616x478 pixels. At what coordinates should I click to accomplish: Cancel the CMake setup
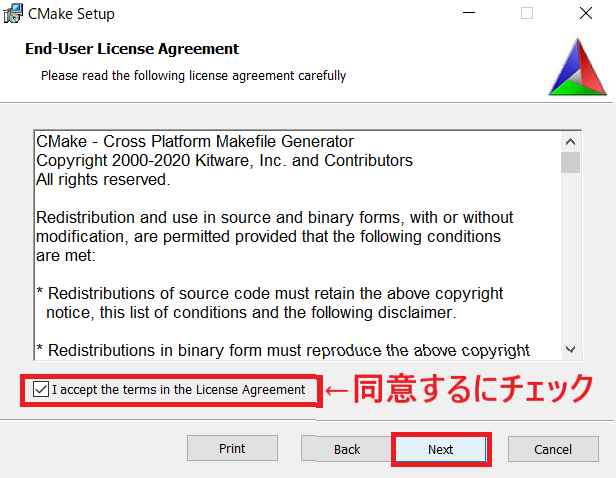553,449
